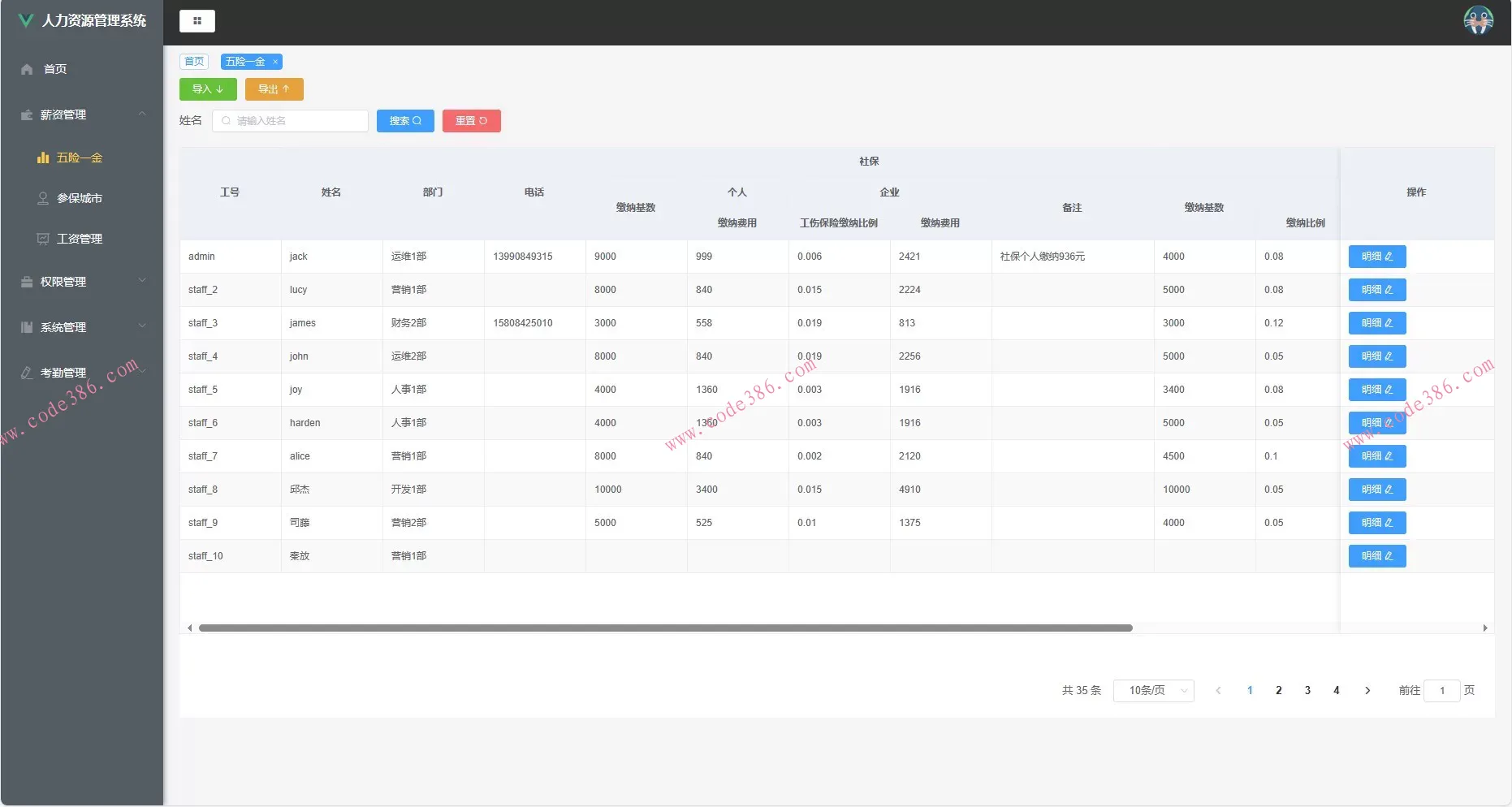Click the bar chart icon for 五险一金
This screenshot has height=807, width=1512.
tap(43, 158)
